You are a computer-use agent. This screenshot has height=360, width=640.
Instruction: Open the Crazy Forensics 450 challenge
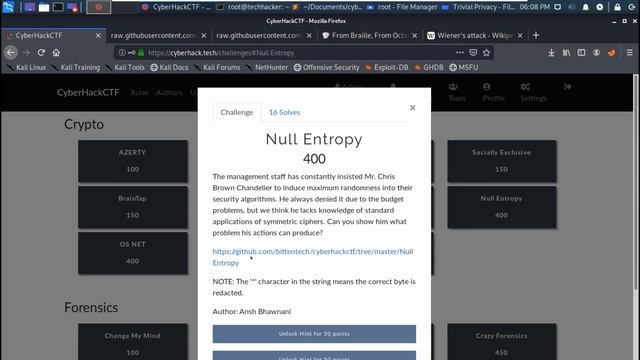[502, 342]
